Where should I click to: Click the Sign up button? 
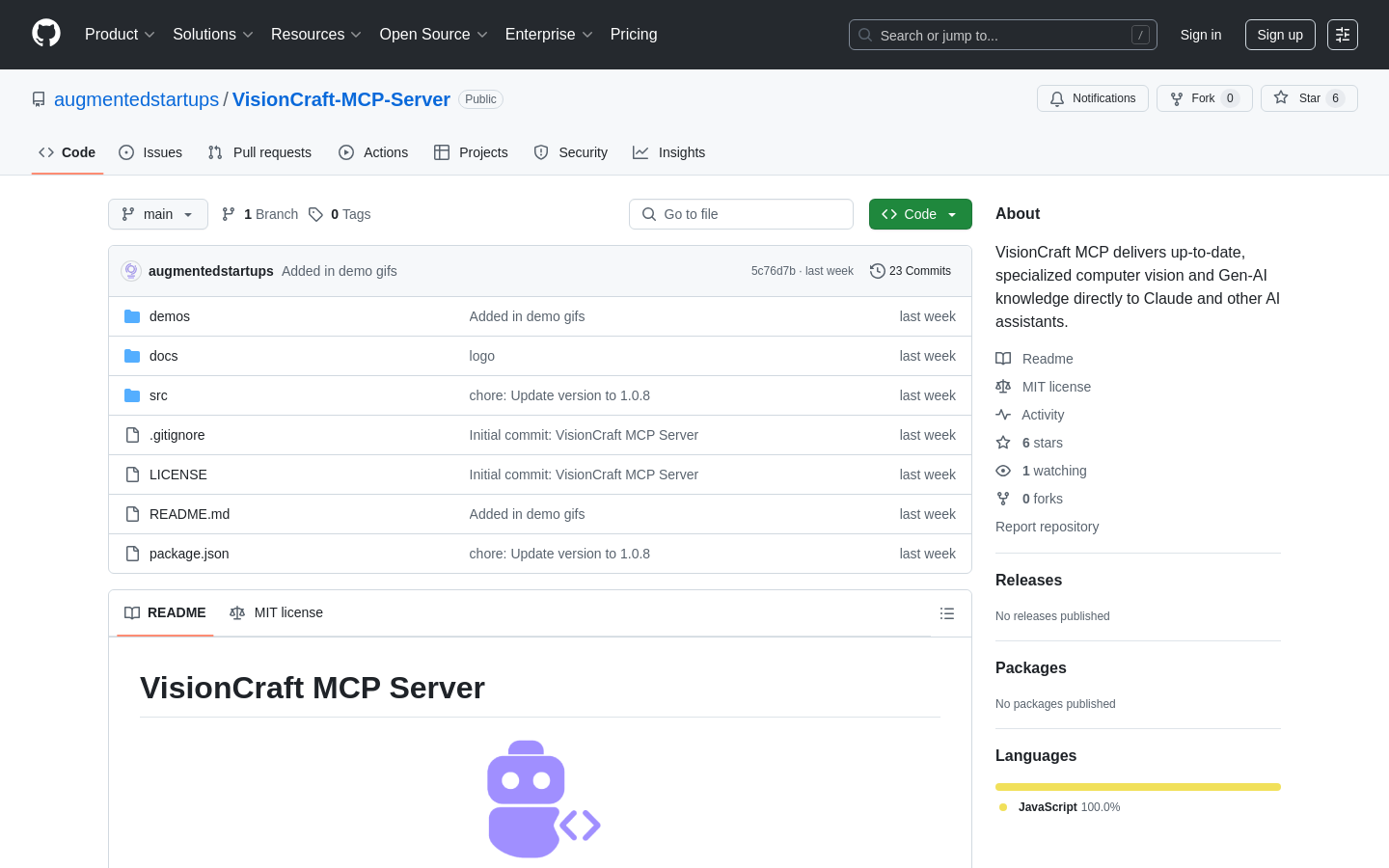[x=1280, y=35]
